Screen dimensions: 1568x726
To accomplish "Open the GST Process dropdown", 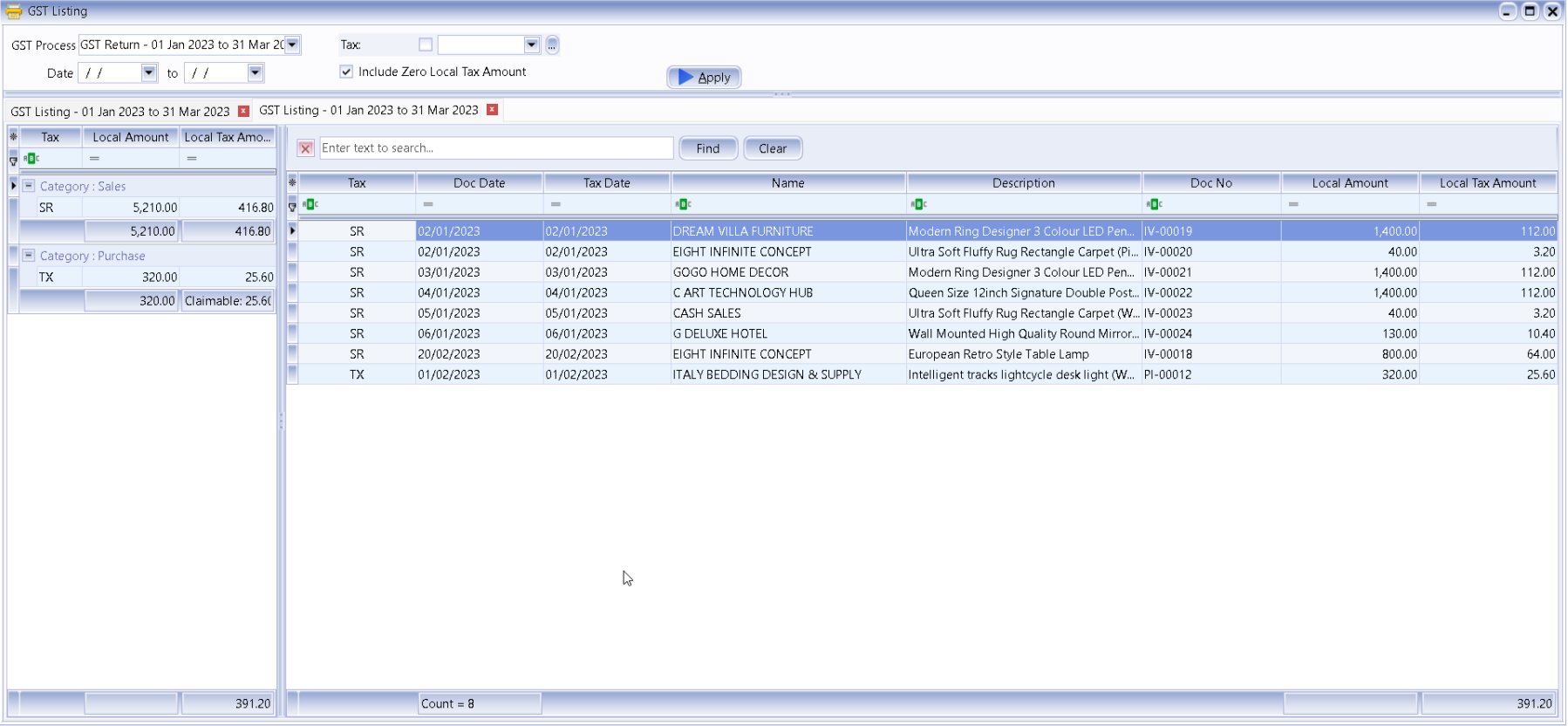I will 293,45.
